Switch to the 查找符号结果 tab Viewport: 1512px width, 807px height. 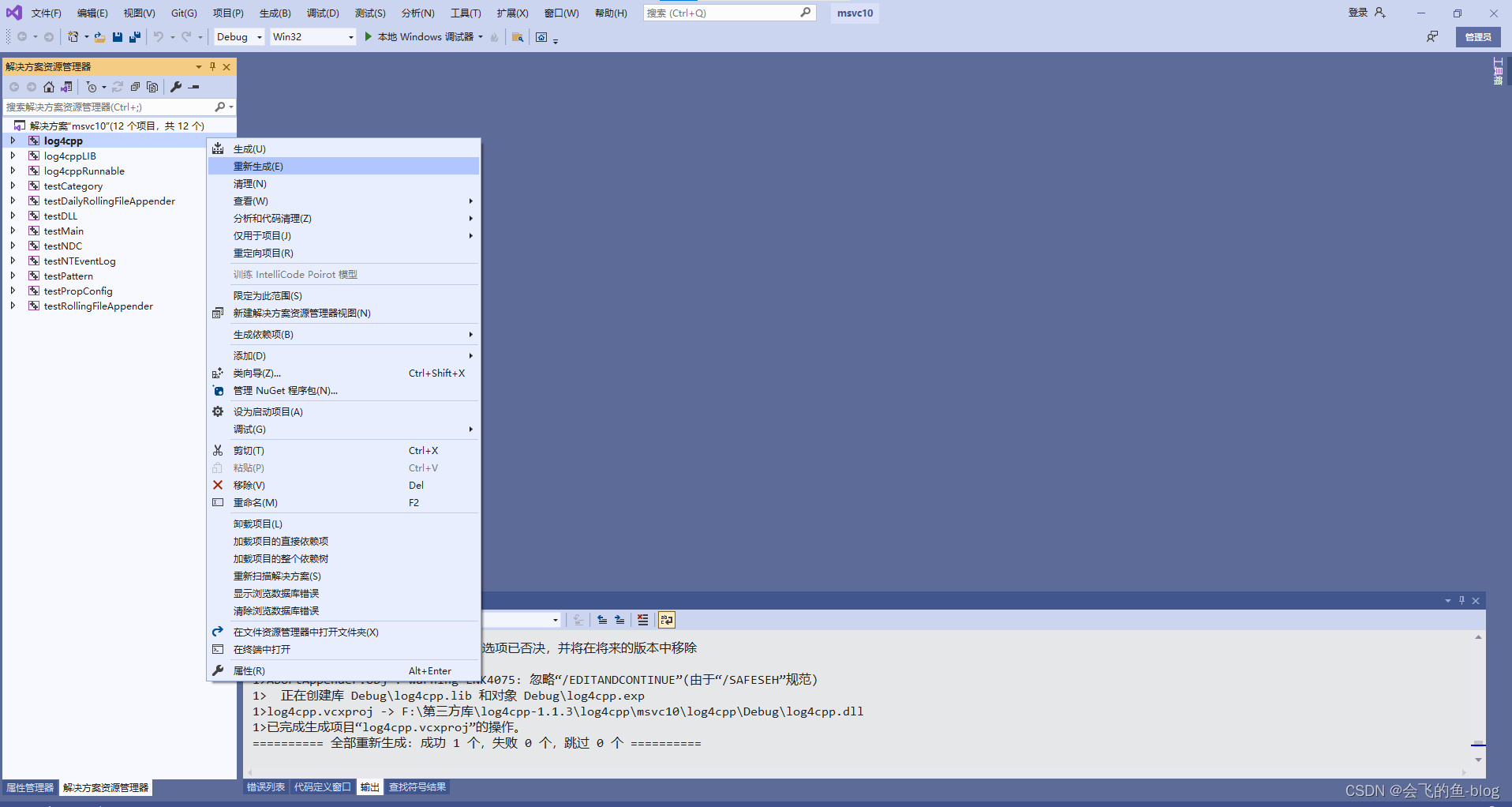tap(417, 787)
